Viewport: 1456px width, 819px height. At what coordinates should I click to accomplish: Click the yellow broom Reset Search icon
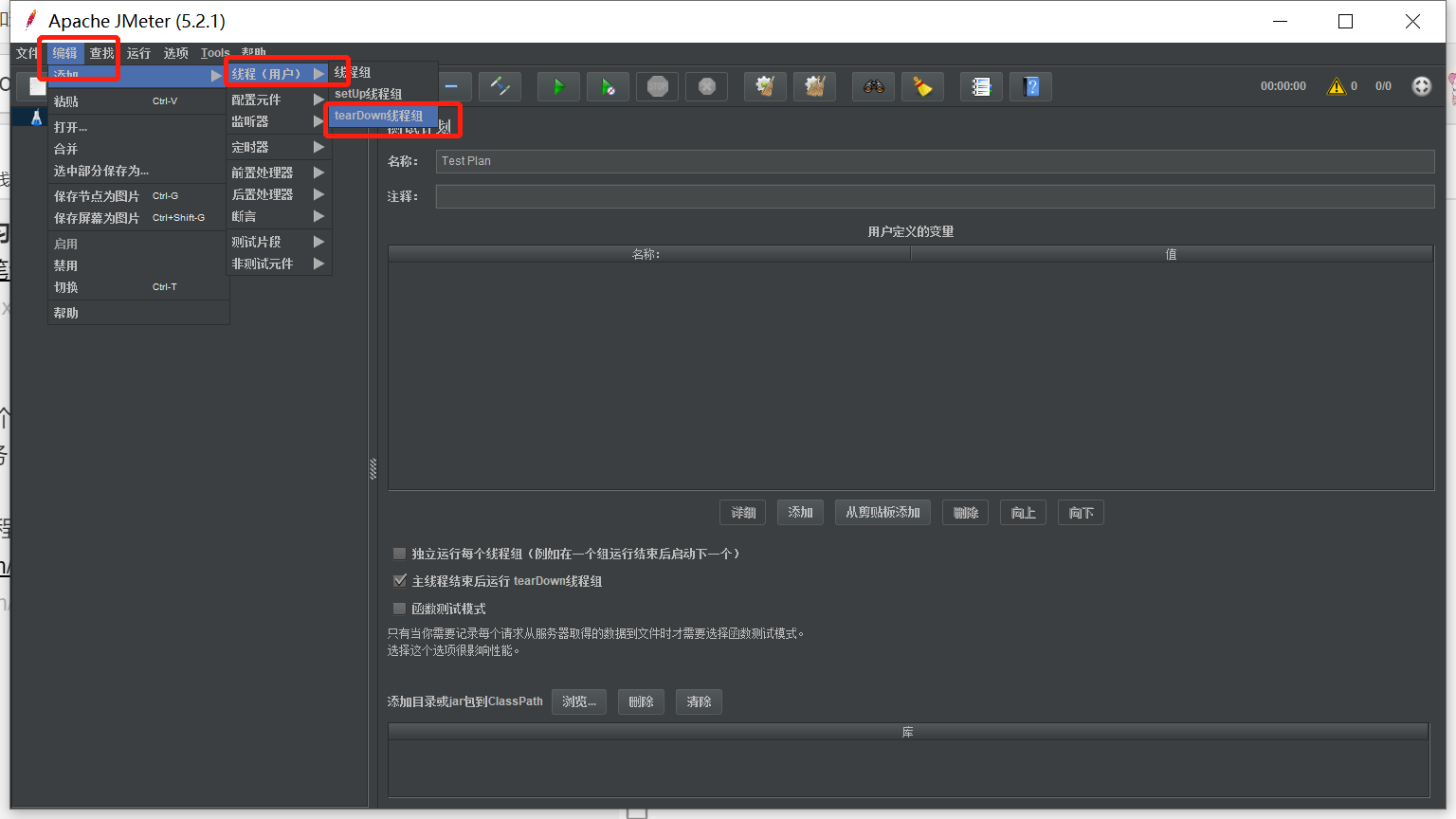(922, 87)
